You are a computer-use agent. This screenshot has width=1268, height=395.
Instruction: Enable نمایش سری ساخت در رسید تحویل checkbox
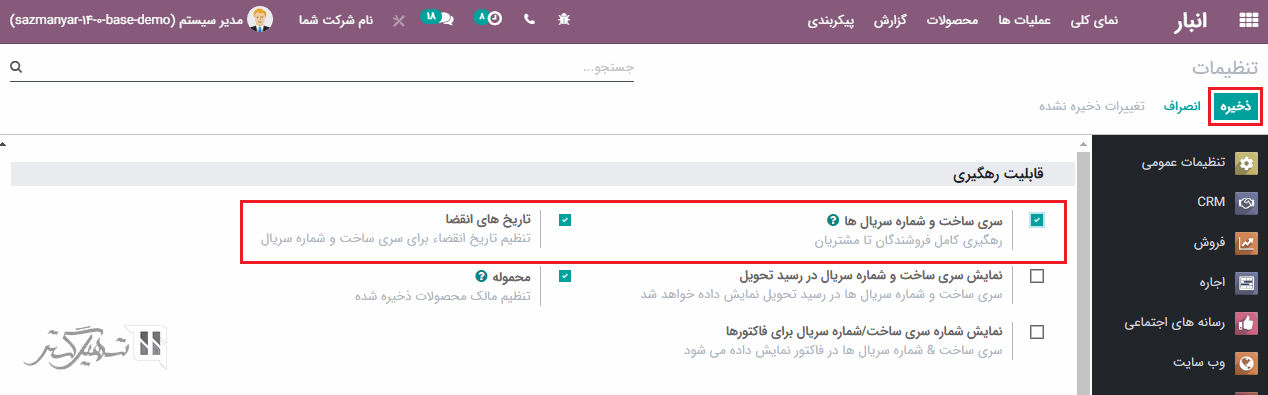coord(1037,277)
